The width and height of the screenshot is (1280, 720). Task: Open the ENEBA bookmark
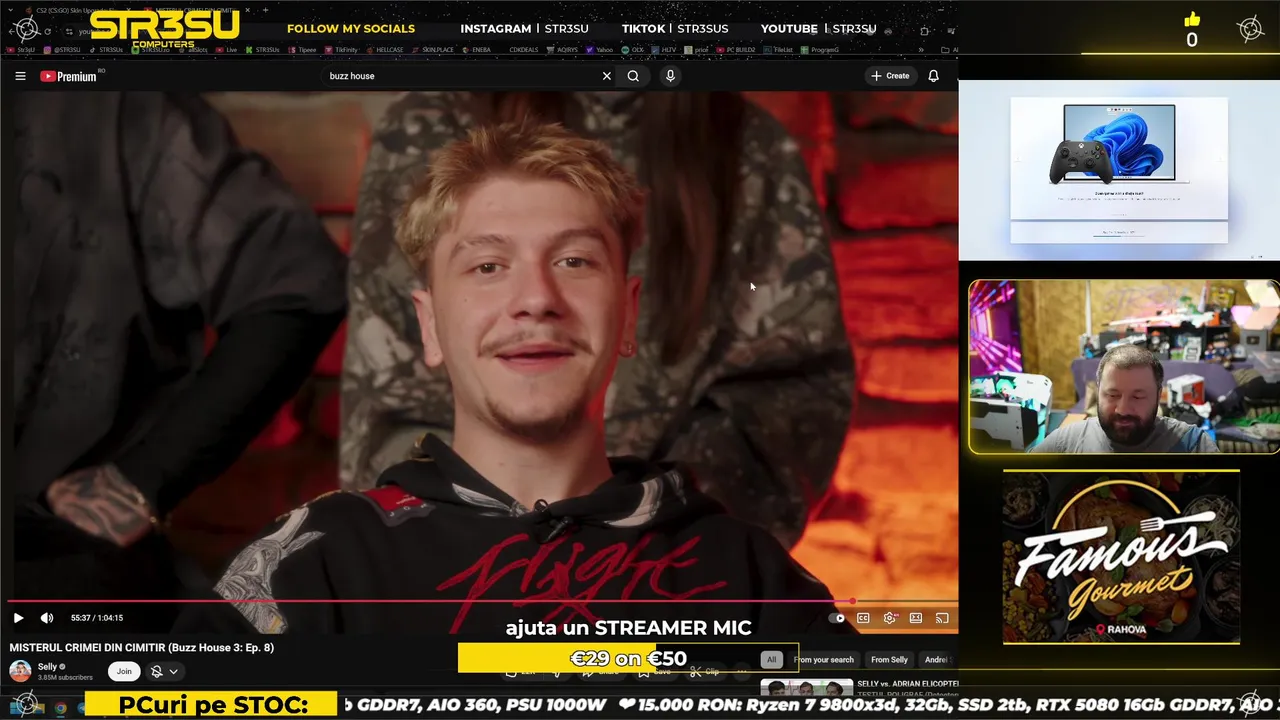coord(477,49)
